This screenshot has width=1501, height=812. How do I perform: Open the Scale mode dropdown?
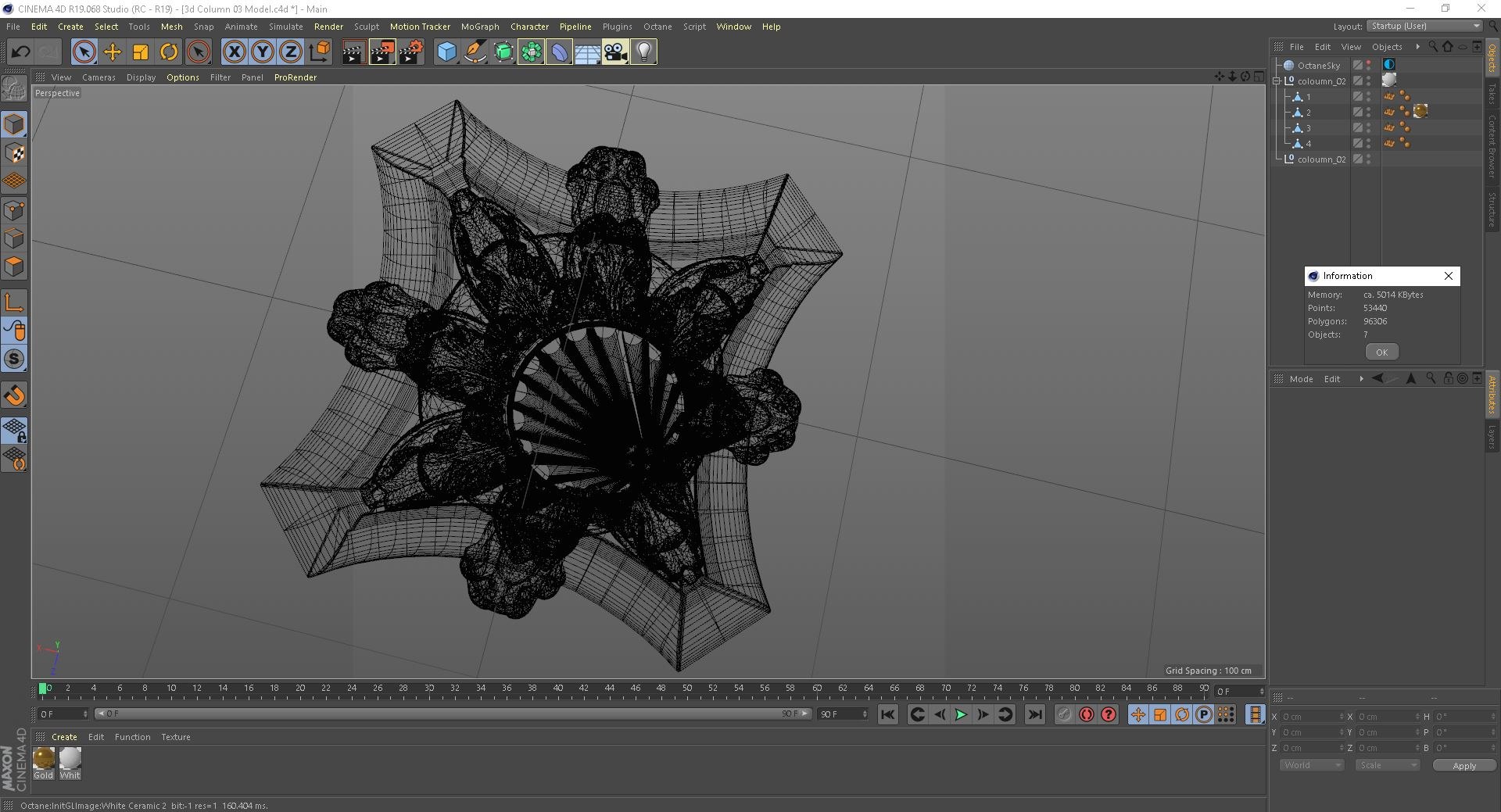point(1388,765)
